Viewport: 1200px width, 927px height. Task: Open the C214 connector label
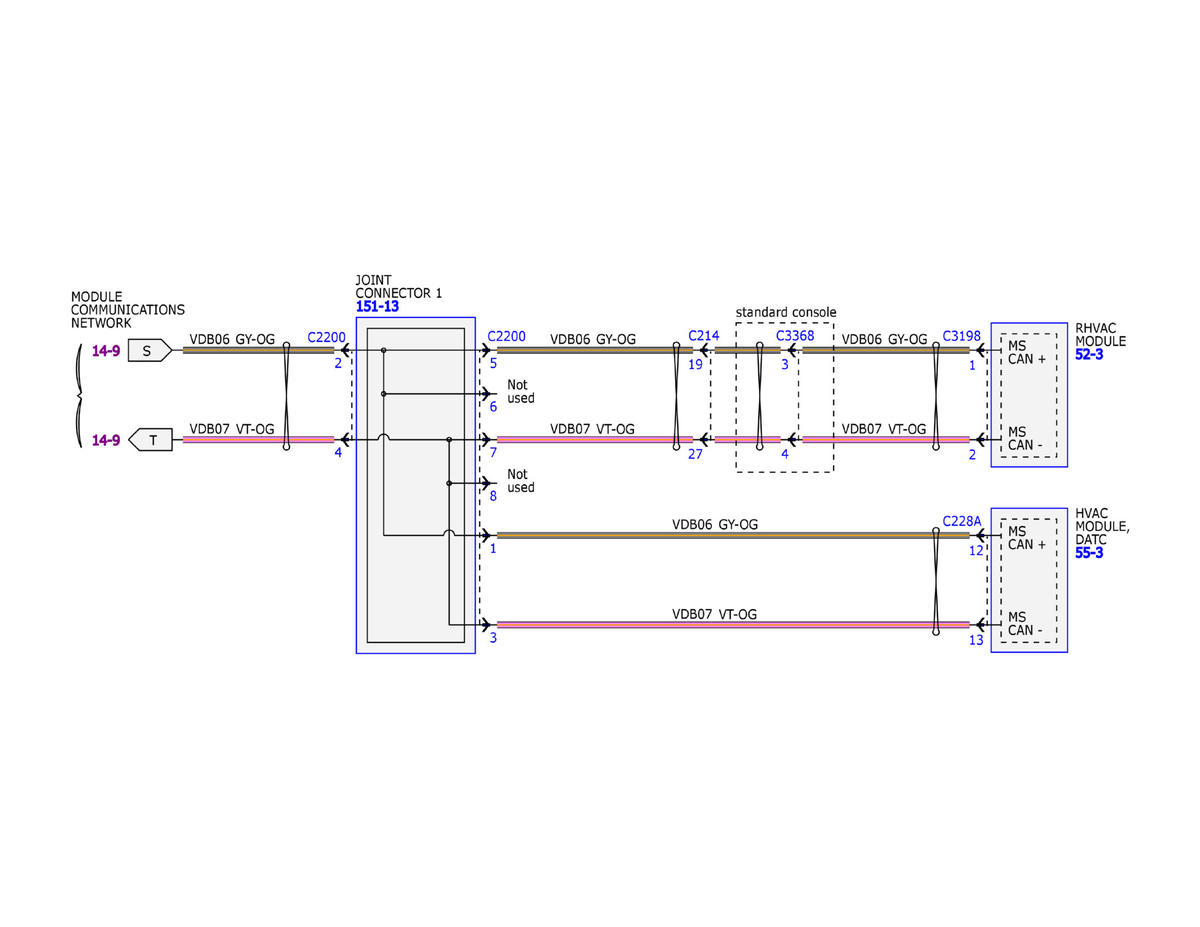point(704,336)
